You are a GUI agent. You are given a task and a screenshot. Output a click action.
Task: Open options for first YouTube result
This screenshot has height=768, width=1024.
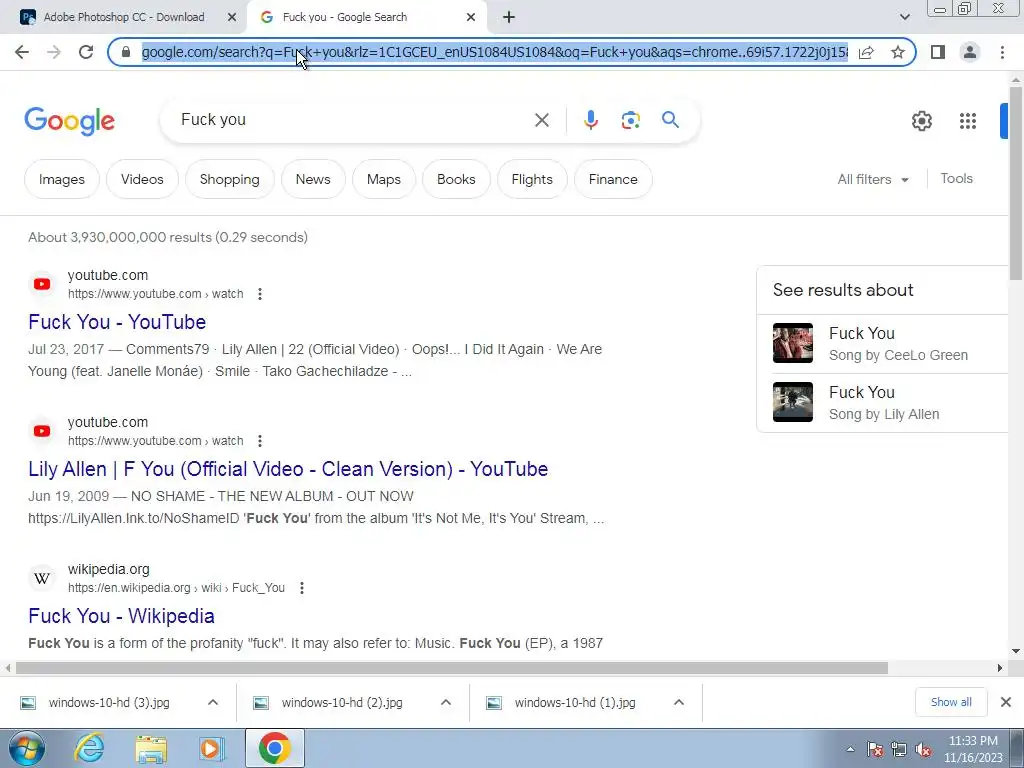(260, 294)
